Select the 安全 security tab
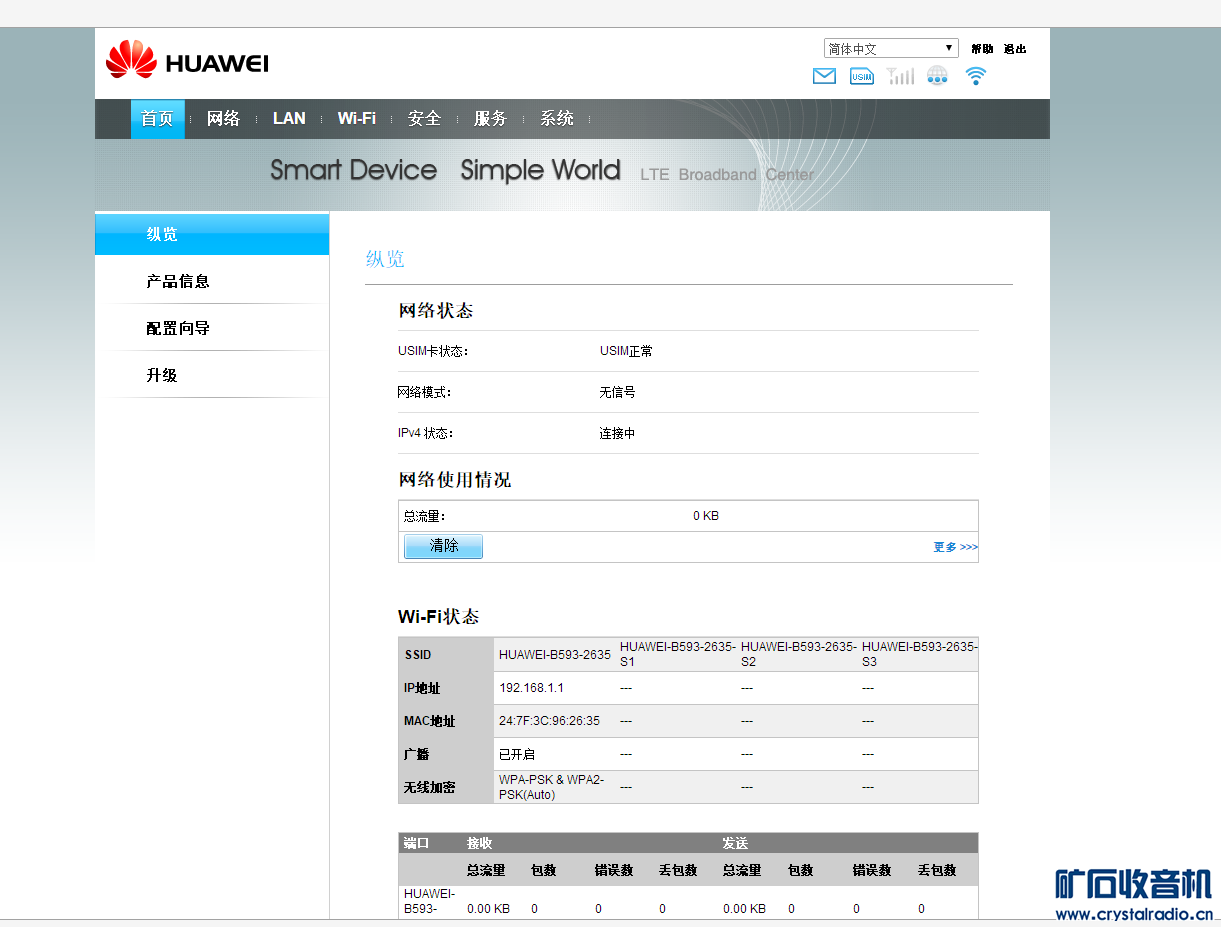The width and height of the screenshot is (1221, 927). [x=424, y=119]
